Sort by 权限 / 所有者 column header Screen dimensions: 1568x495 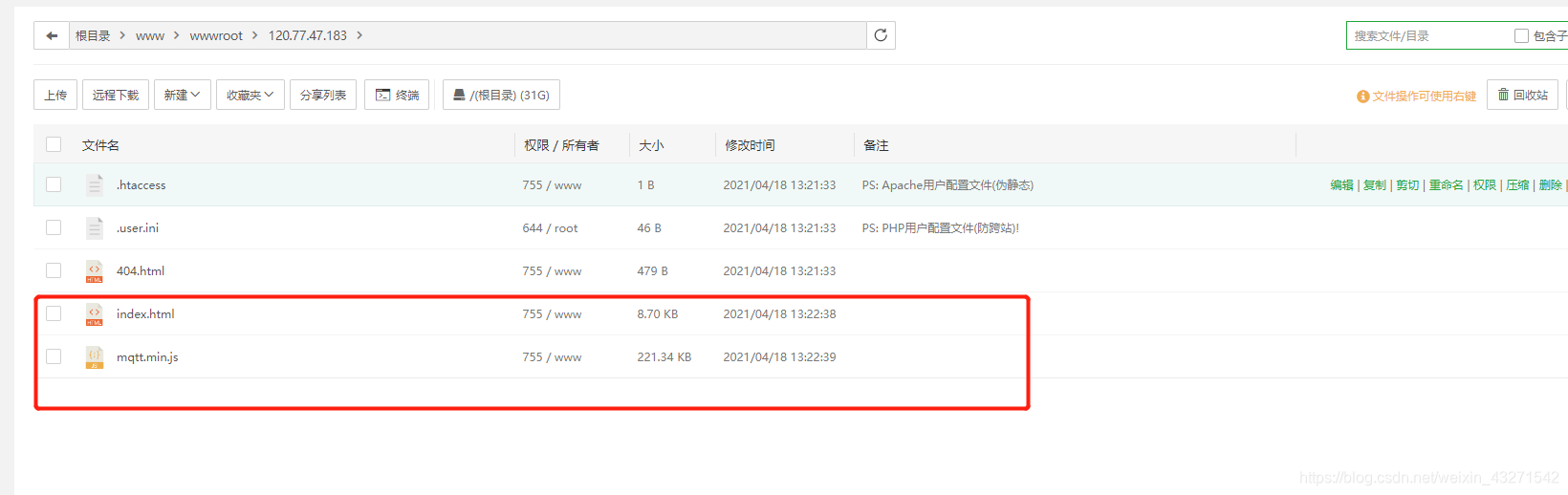click(x=561, y=145)
